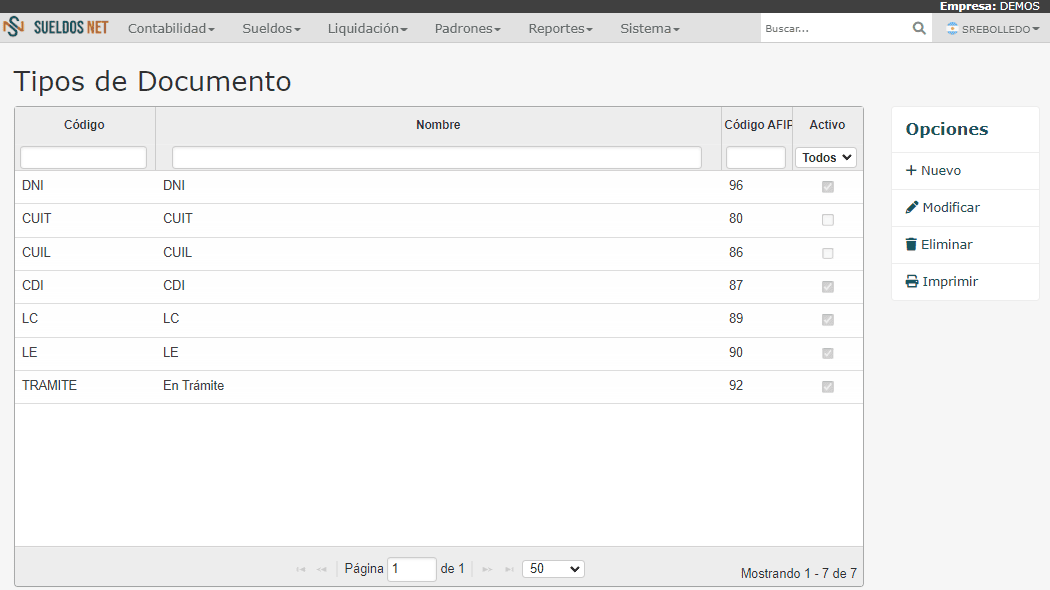Expand the SREBOLLEDO user dropdown
Image resolution: width=1050 pixels, height=590 pixels.
992,29
